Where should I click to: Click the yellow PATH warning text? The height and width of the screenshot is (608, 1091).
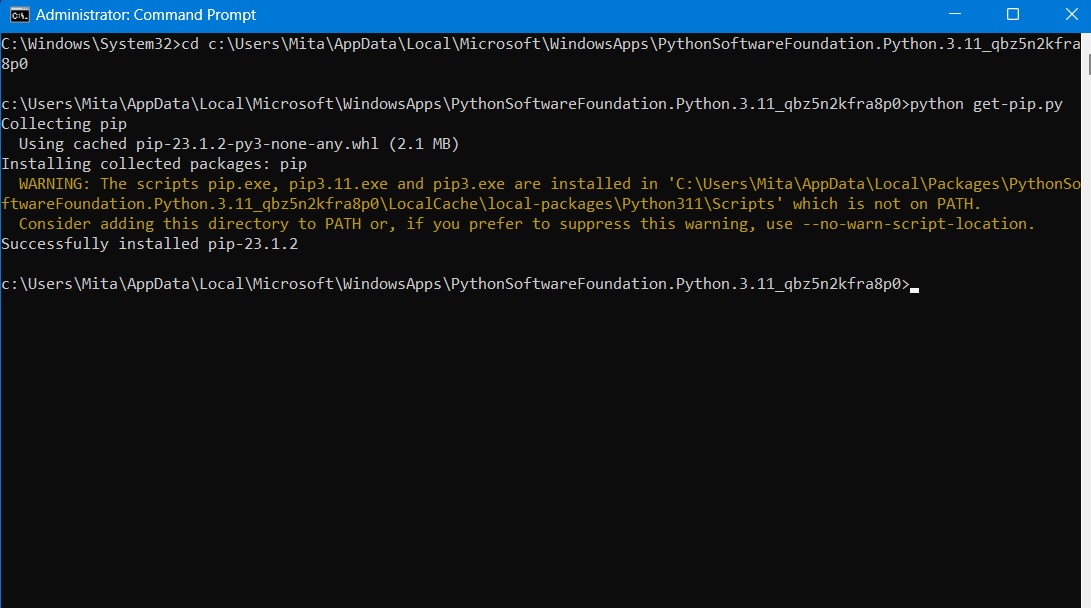click(400, 183)
